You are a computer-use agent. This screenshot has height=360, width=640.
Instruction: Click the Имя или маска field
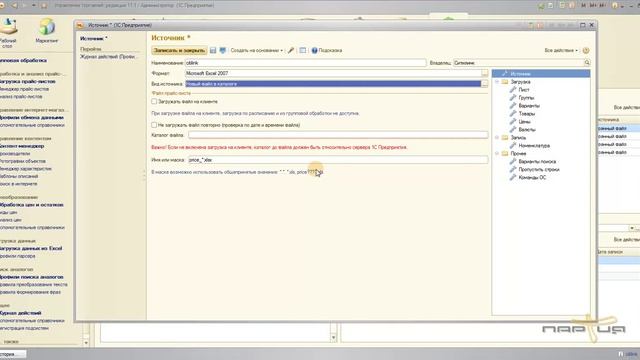tap(338, 160)
